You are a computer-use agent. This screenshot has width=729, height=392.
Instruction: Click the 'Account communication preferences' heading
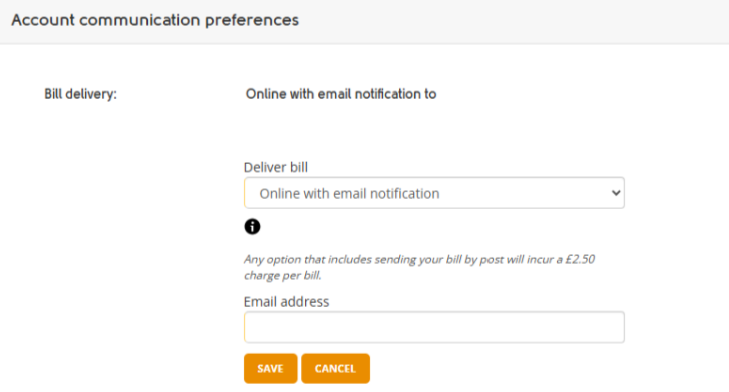[x=155, y=20]
